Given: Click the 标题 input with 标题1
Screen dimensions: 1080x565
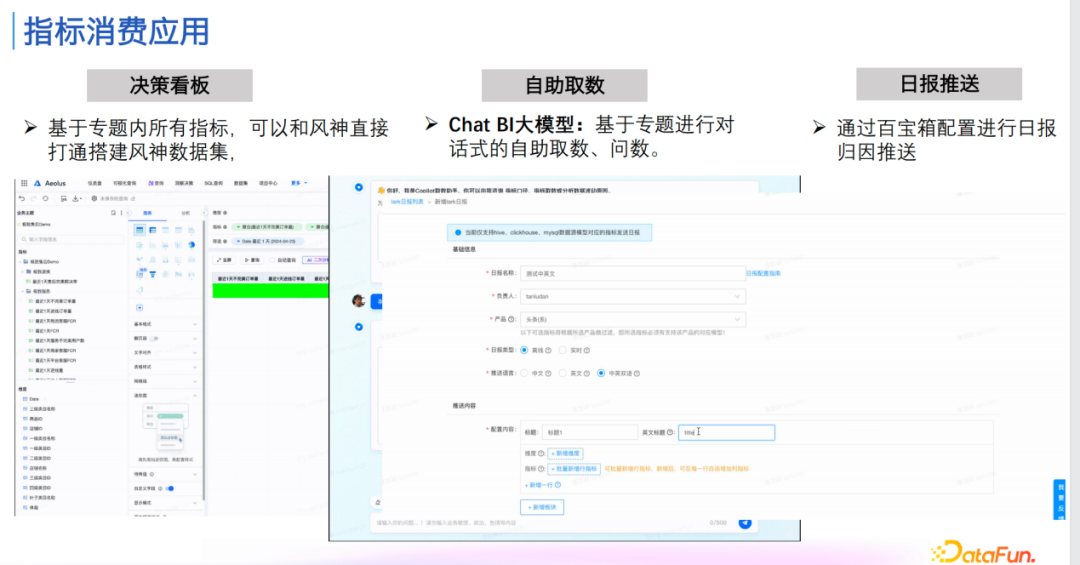Looking at the screenshot, I should [x=590, y=433].
